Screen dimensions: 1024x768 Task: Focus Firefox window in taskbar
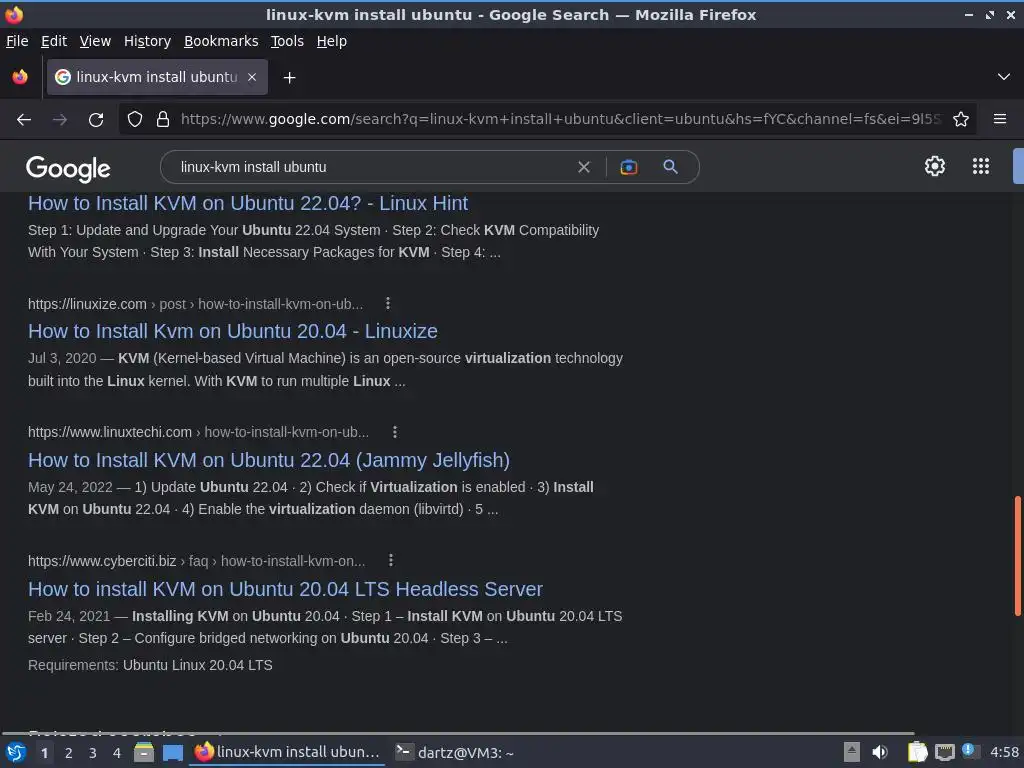(287, 752)
